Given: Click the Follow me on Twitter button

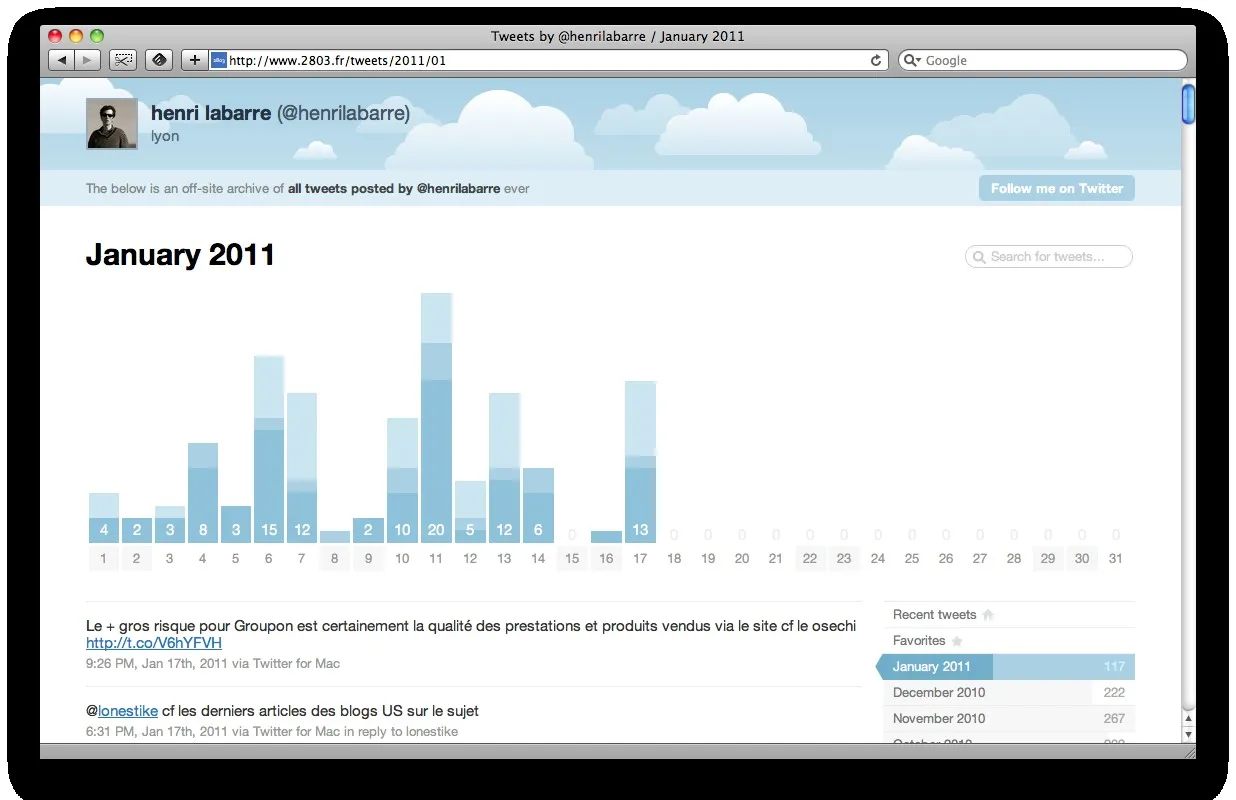Looking at the screenshot, I should 1056,188.
